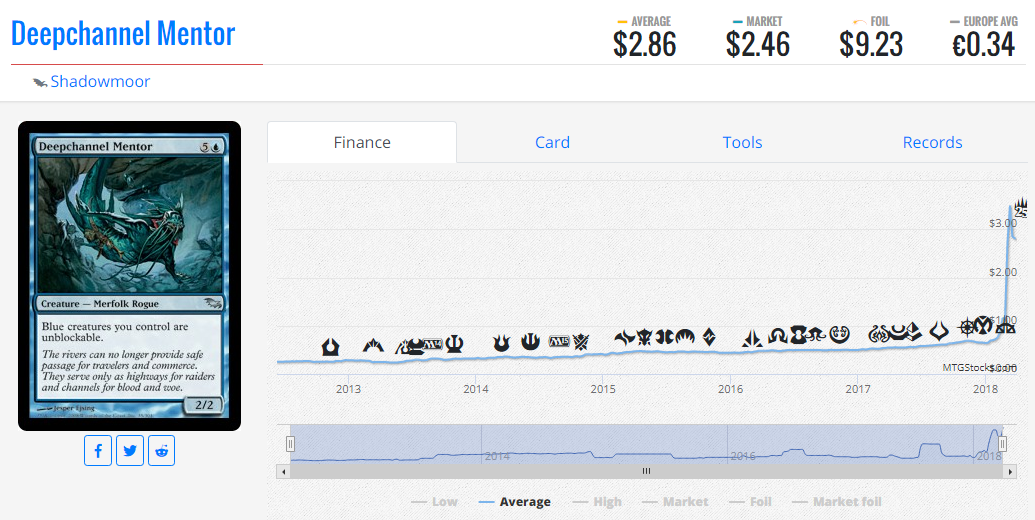The height and width of the screenshot is (520, 1035).
Task: Toggle the Average price series
Action: point(514,502)
